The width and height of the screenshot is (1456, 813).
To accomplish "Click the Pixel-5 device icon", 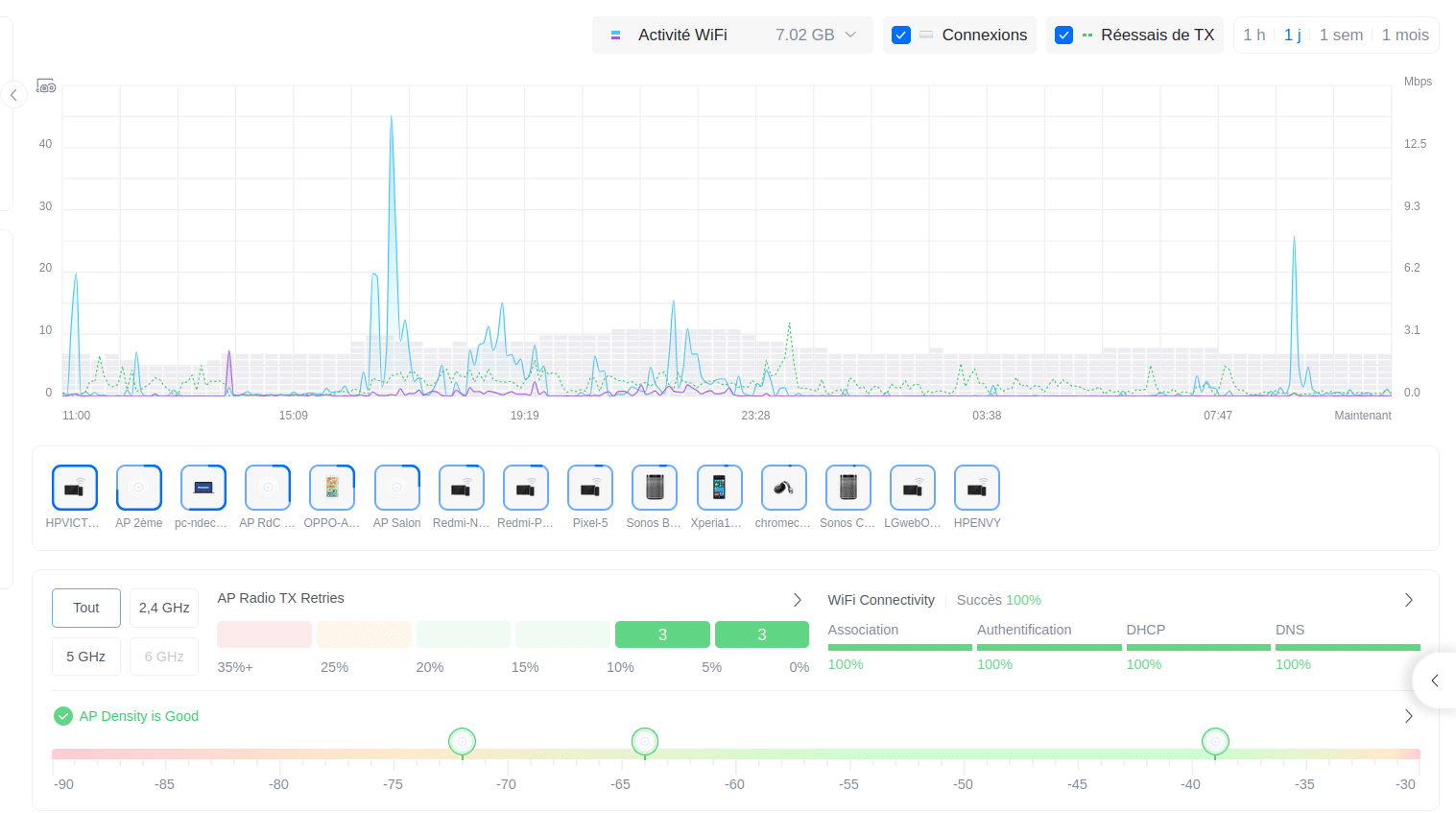I will point(589,487).
